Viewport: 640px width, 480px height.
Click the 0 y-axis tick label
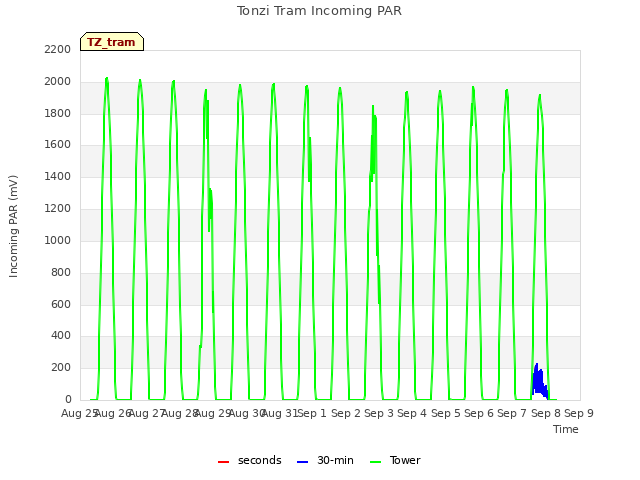point(68,399)
